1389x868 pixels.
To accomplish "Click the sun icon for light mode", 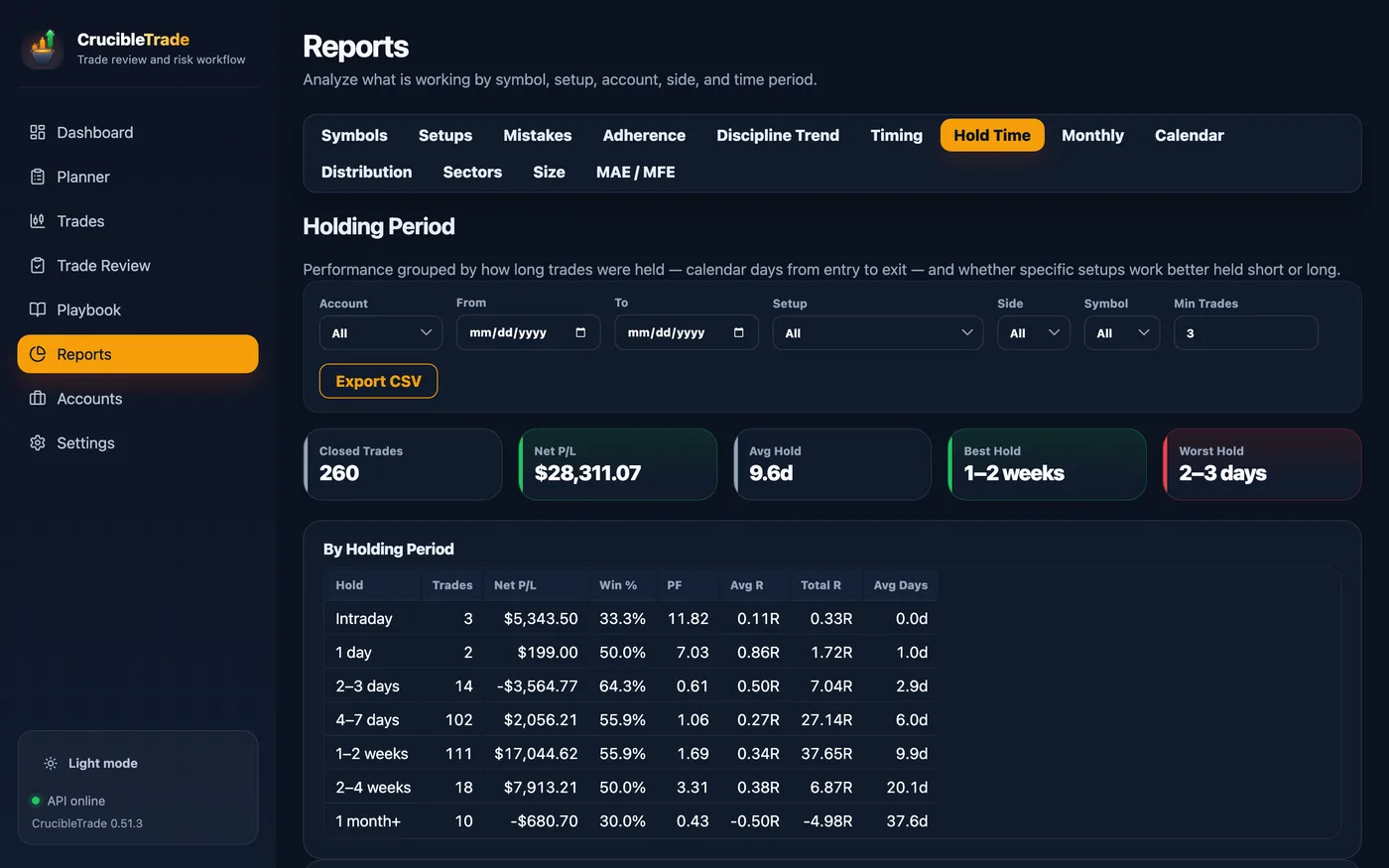I will coord(51,763).
